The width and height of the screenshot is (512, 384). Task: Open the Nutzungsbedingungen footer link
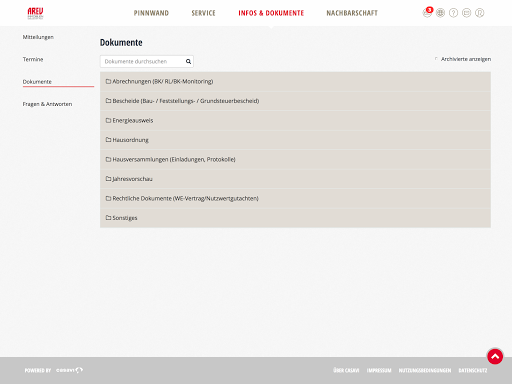point(425,370)
